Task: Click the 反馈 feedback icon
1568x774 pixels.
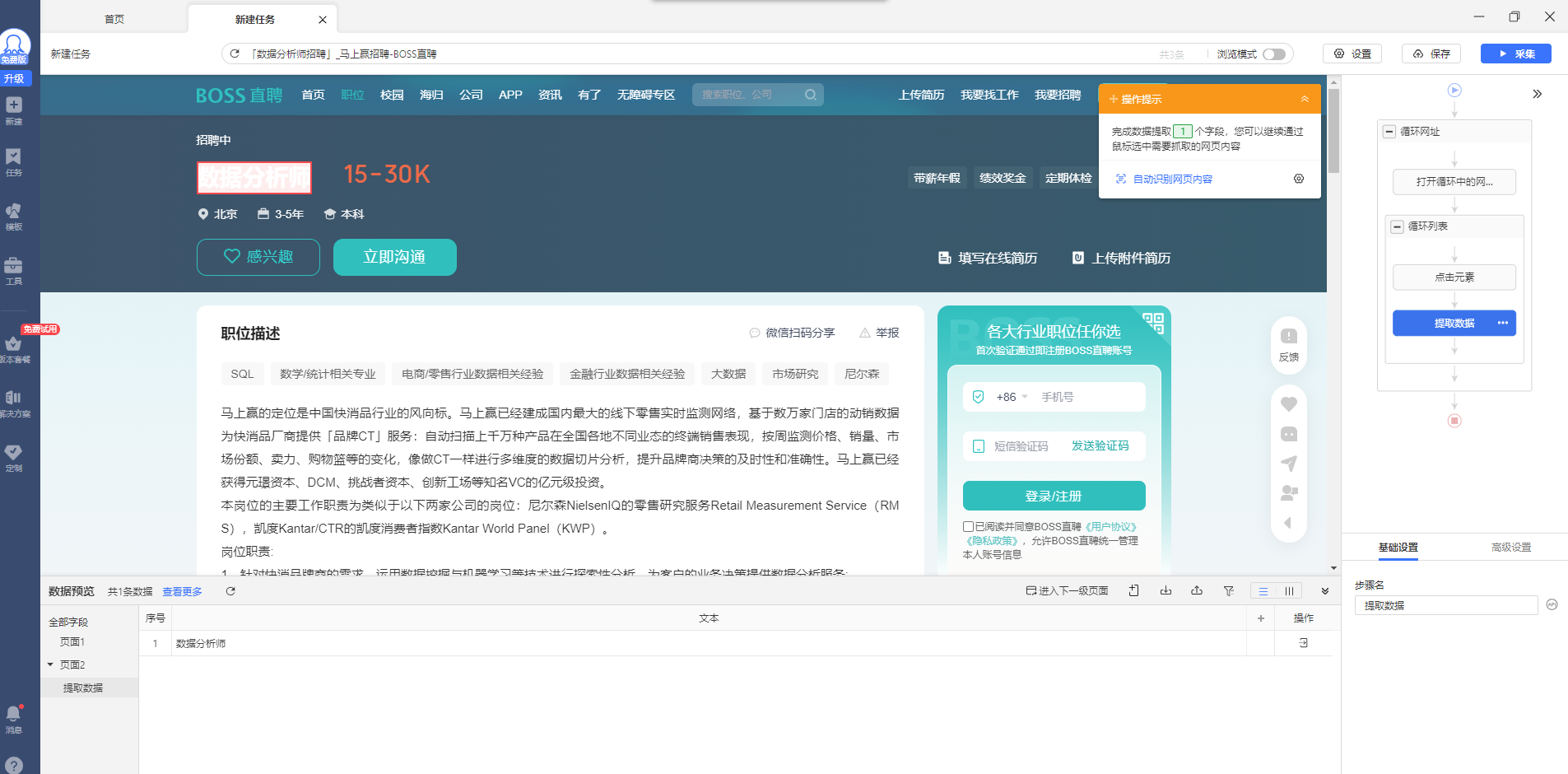Action: pos(1289,343)
